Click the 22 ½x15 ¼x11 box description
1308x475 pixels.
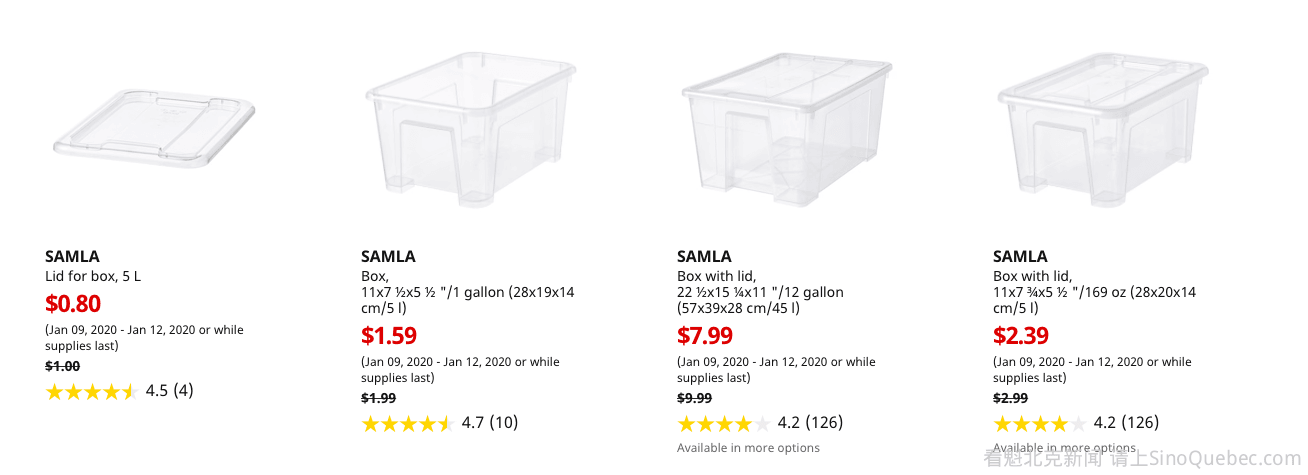coord(760,292)
